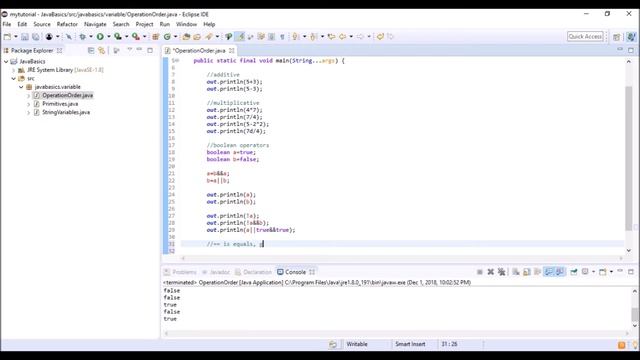Expand the Primitives.java node
This screenshot has width=640, height=360.
[x=29, y=104]
